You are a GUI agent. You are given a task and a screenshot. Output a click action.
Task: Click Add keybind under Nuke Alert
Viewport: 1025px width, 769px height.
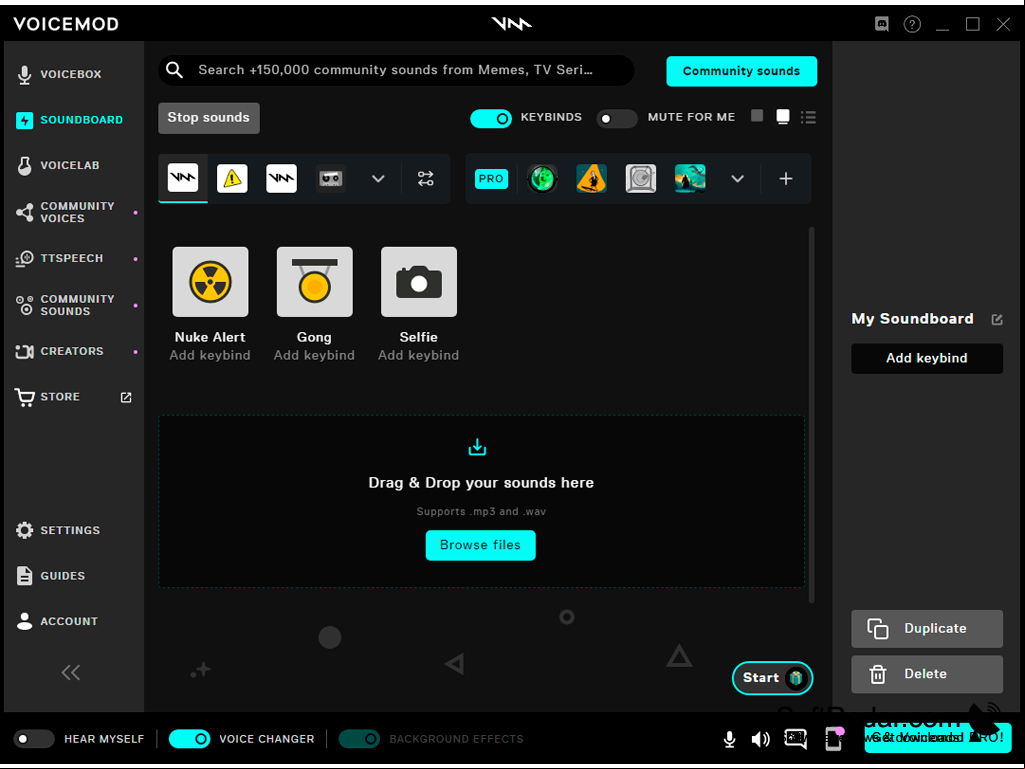(210, 355)
